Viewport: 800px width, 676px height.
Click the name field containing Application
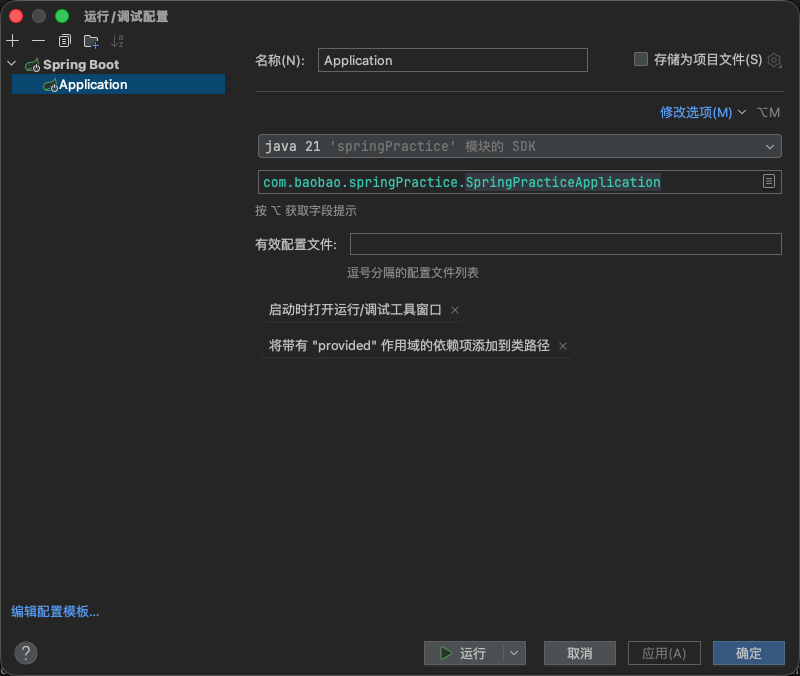453,60
